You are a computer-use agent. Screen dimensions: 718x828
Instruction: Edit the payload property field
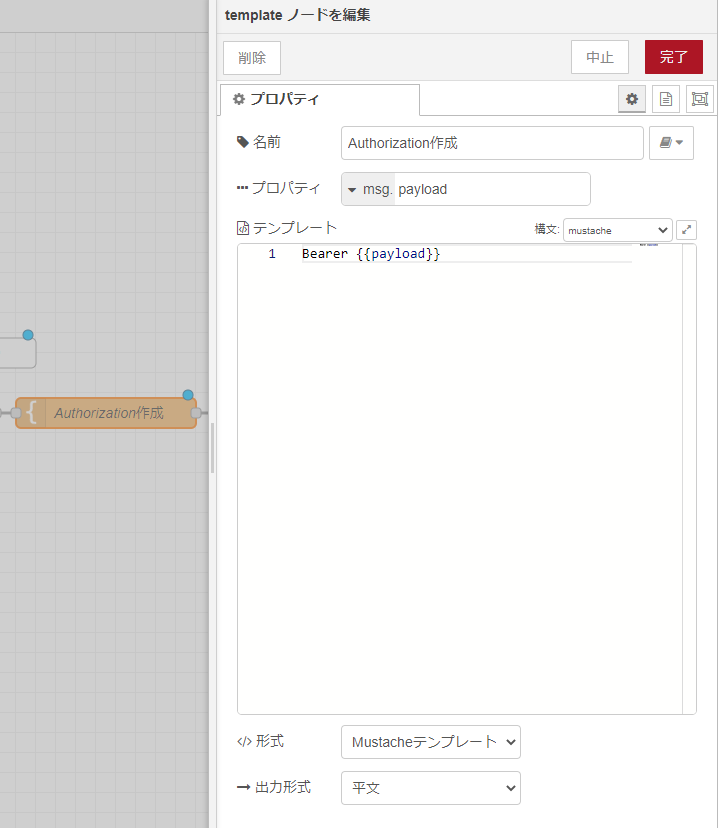[x=492, y=189]
